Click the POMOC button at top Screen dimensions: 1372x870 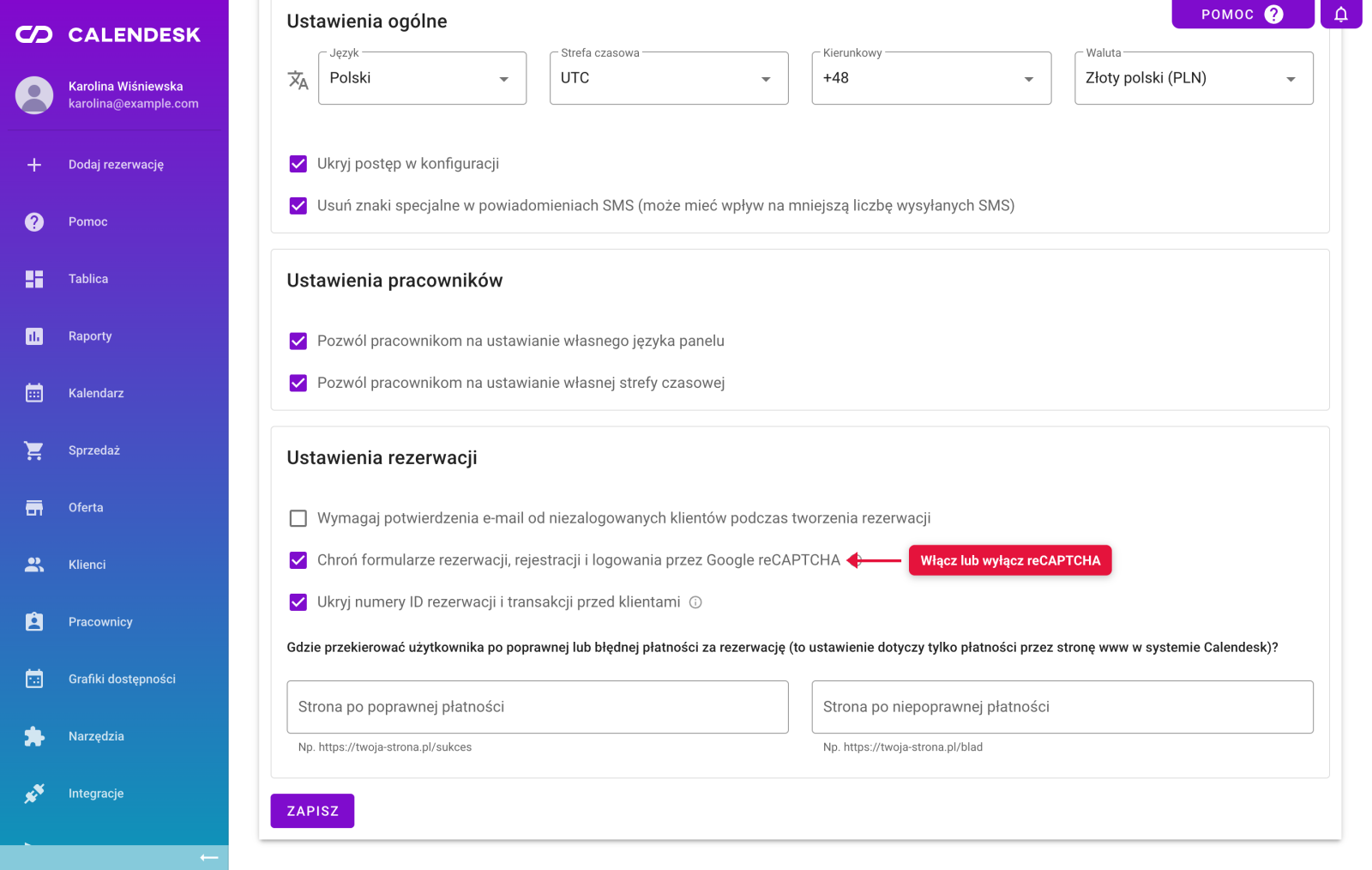1243,14
